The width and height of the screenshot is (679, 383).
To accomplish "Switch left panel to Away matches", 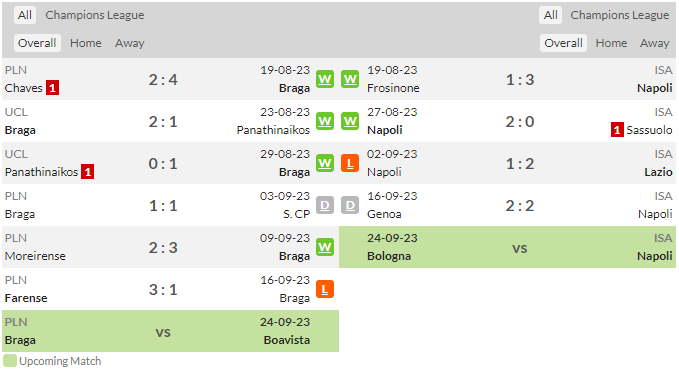I will click(129, 43).
